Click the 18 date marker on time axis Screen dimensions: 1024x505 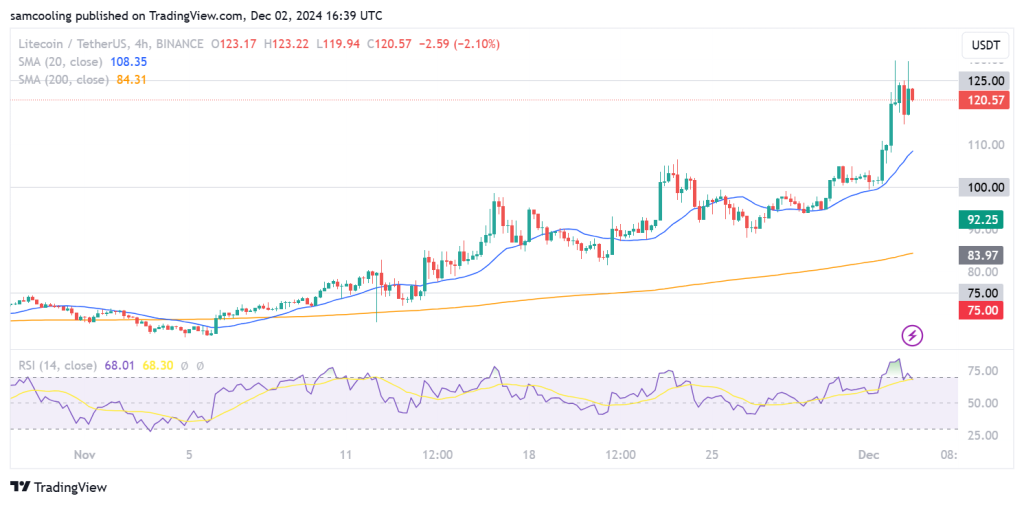[x=529, y=454]
